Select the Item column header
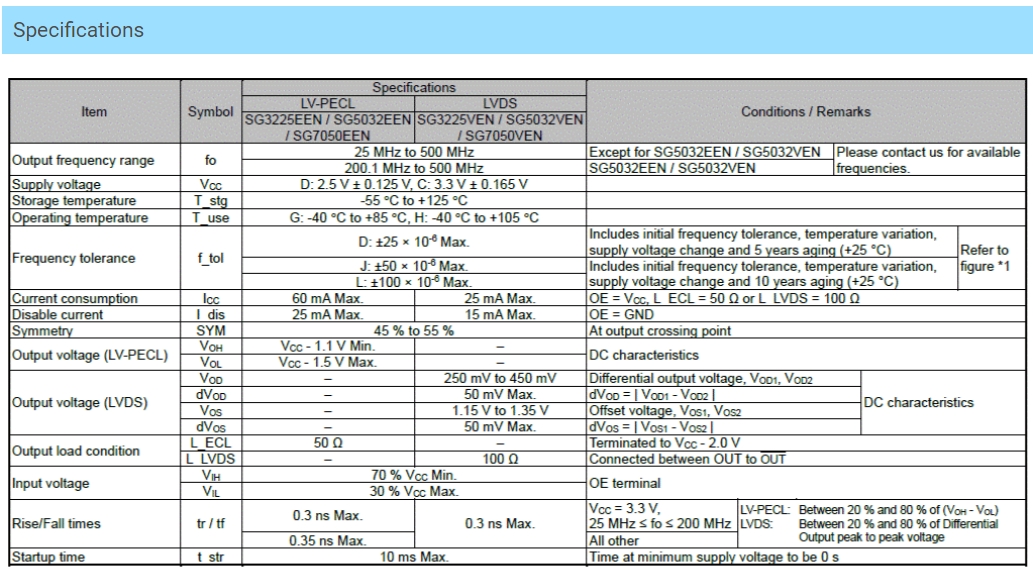The width and height of the screenshot is (1033, 569). (x=94, y=111)
